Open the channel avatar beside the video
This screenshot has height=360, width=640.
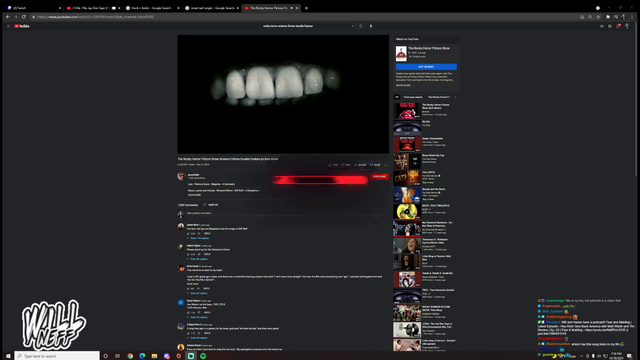click(x=181, y=176)
